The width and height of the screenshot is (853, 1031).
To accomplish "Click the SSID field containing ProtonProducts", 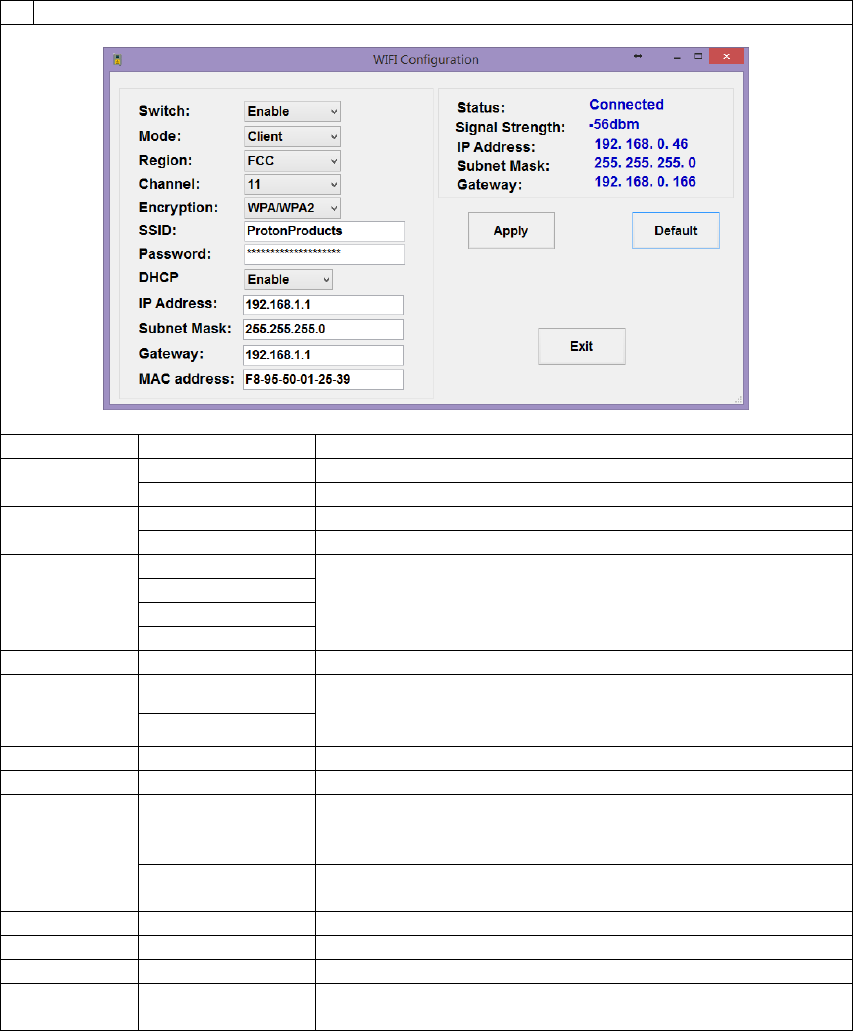I will 324,231.
